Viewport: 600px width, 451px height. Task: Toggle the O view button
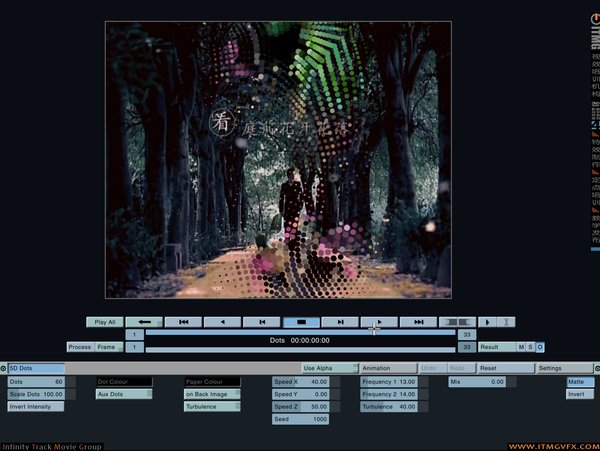click(540, 347)
